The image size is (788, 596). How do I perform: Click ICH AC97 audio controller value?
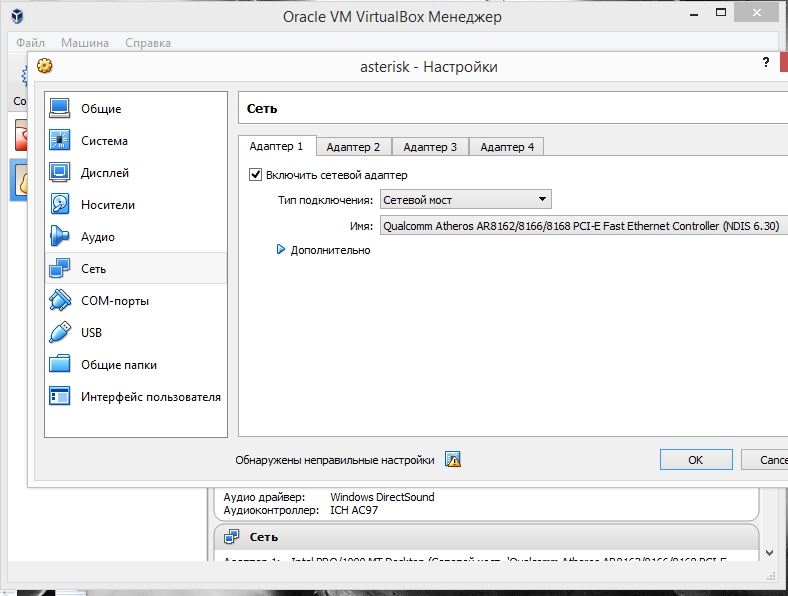pos(354,510)
